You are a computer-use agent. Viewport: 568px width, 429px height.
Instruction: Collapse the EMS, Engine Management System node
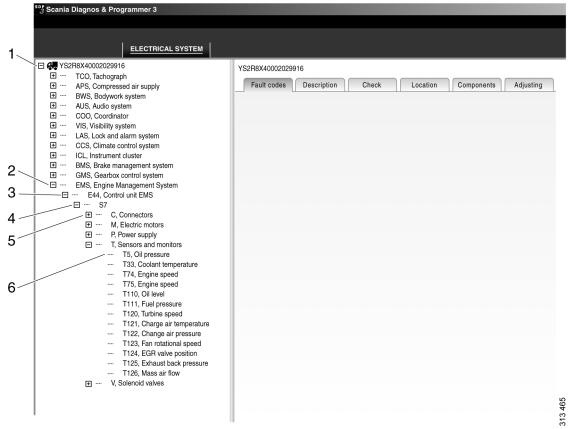point(53,185)
